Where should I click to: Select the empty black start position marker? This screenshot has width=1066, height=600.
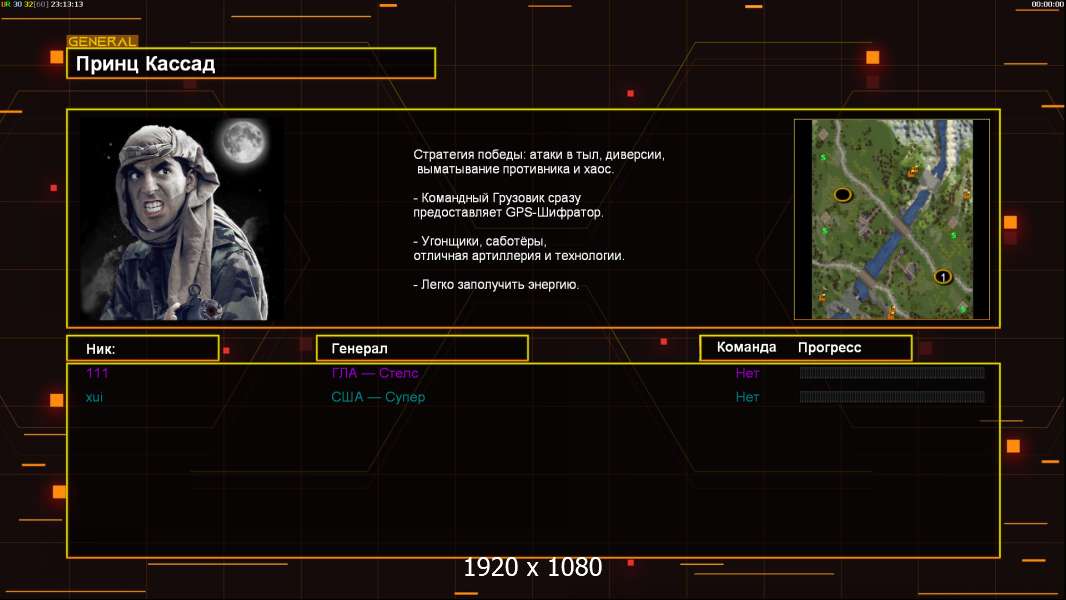tap(843, 195)
